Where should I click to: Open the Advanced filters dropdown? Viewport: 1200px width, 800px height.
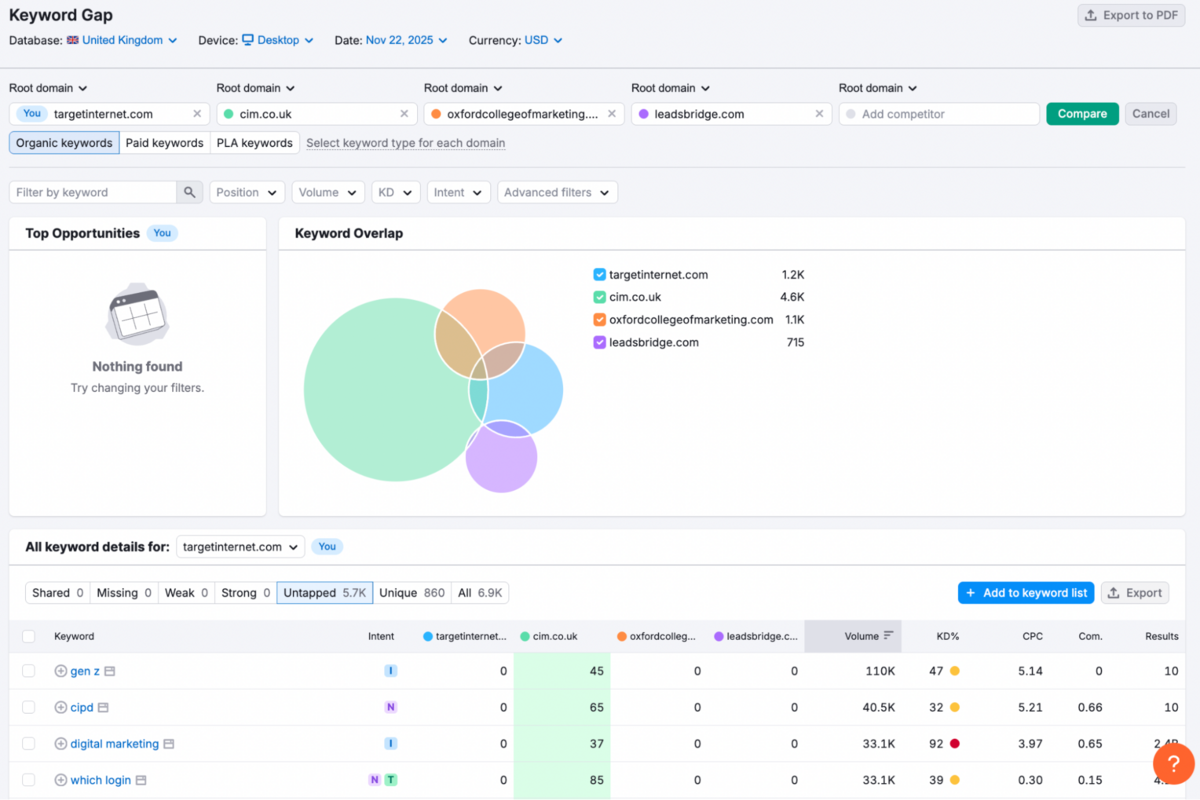point(557,192)
